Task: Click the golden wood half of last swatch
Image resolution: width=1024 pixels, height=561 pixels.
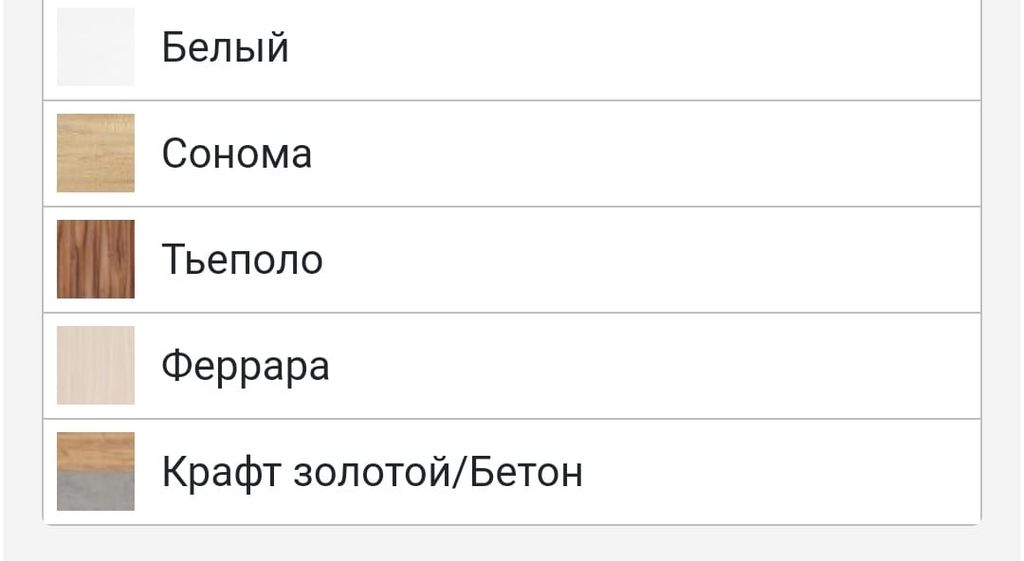Action: tap(95, 450)
